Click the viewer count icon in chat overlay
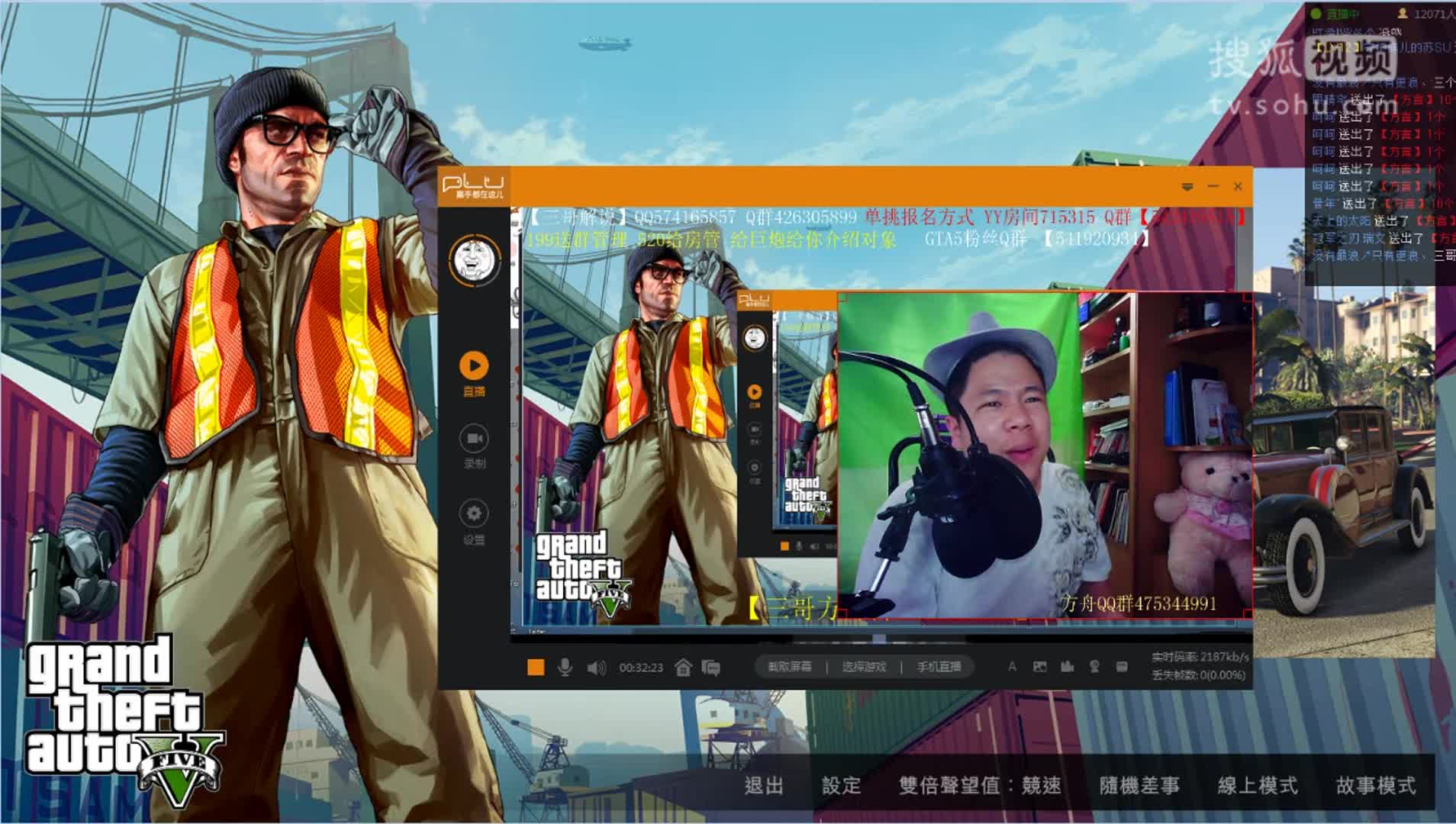 click(1403, 13)
